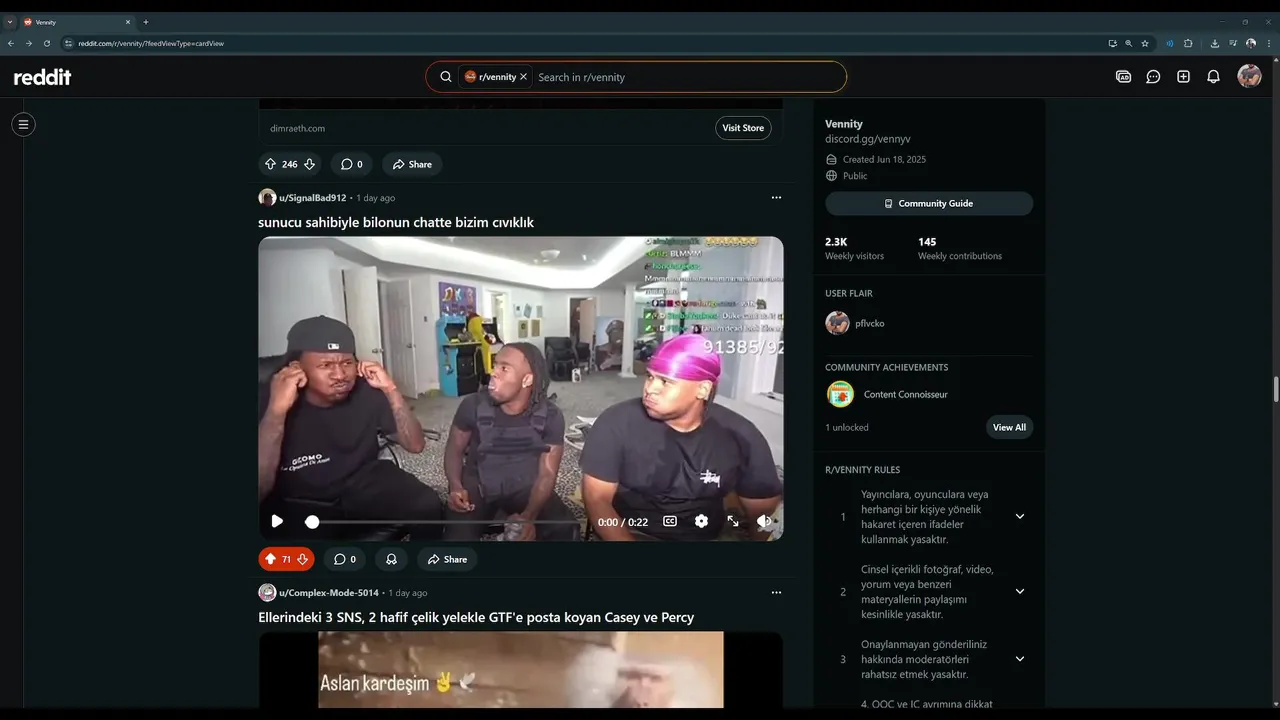Open options menu for SignalBad912's post
This screenshot has height=720, width=1280.
(x=776, y=198)
